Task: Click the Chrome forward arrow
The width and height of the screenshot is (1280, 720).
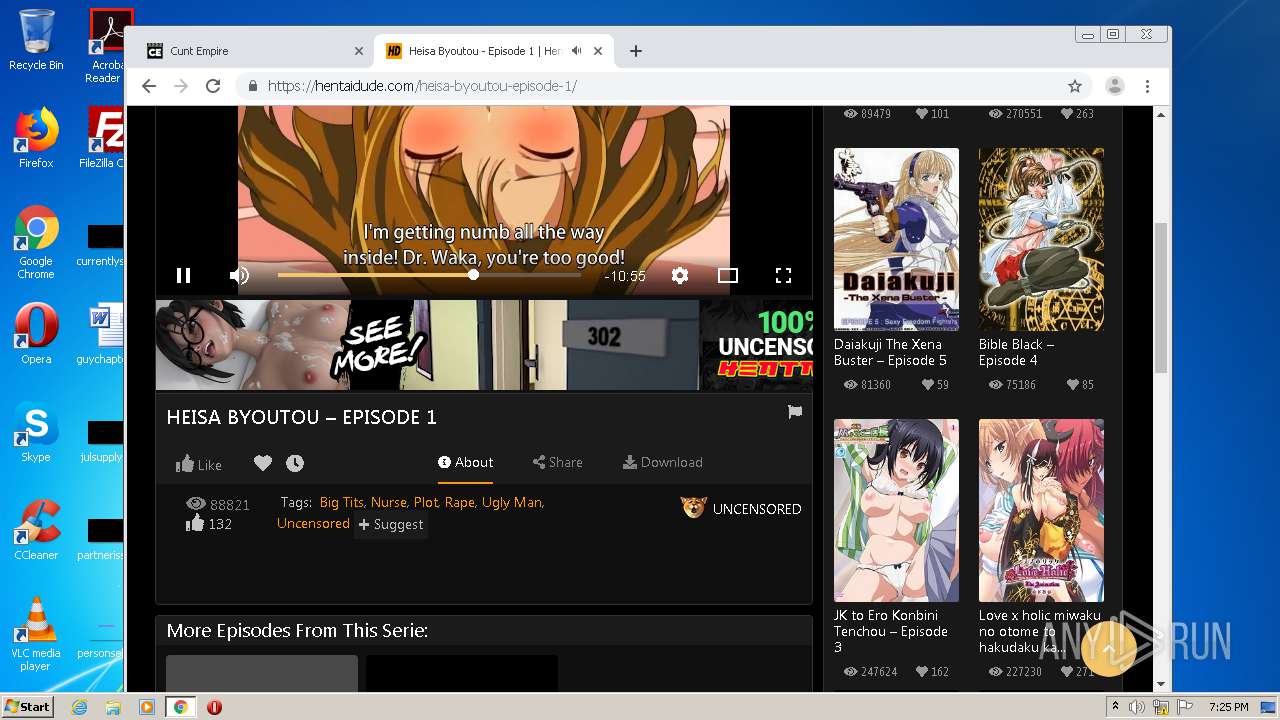Action: (x=181, y=86)
